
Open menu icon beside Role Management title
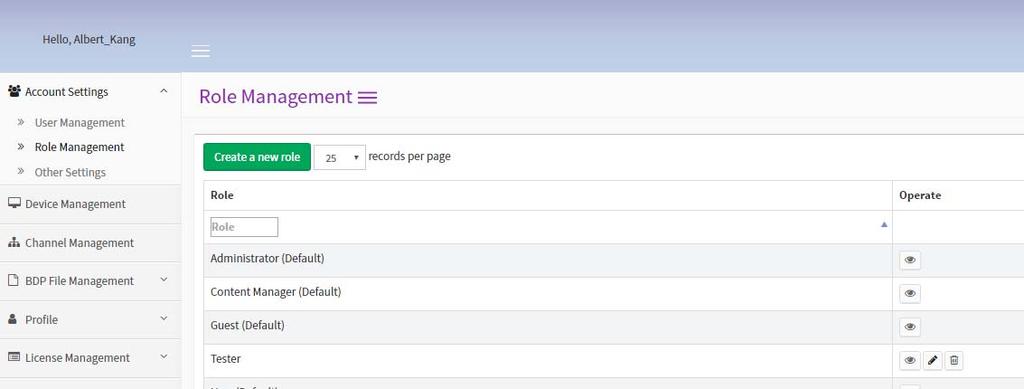367,98
